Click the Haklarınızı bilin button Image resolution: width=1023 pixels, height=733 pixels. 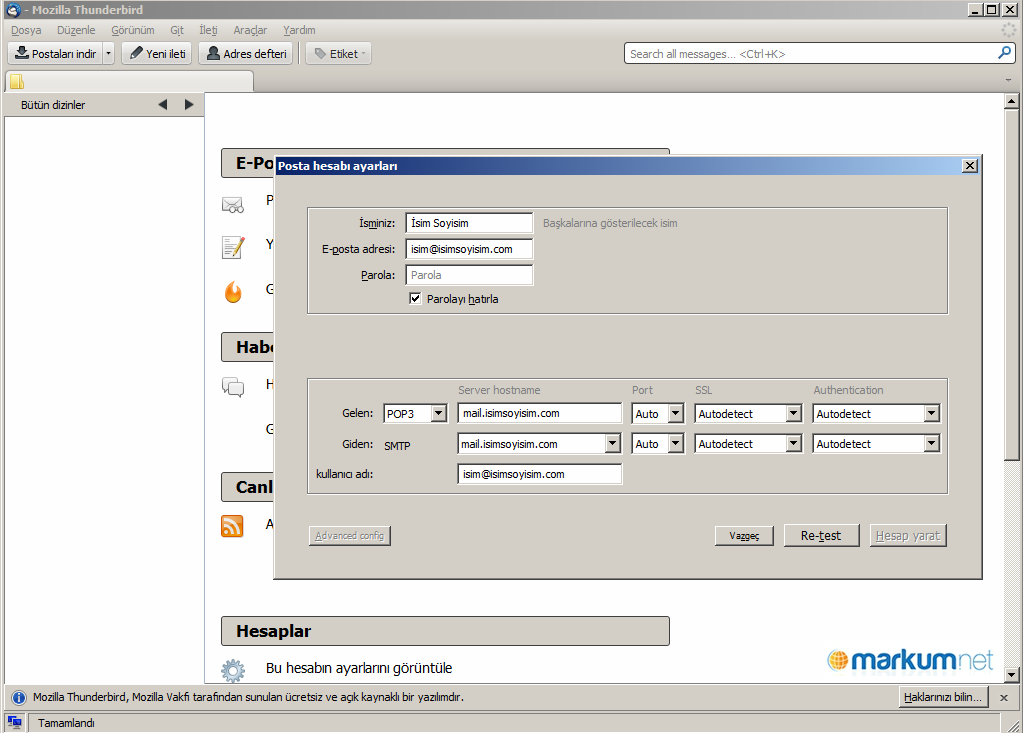[x=943, y=697]
